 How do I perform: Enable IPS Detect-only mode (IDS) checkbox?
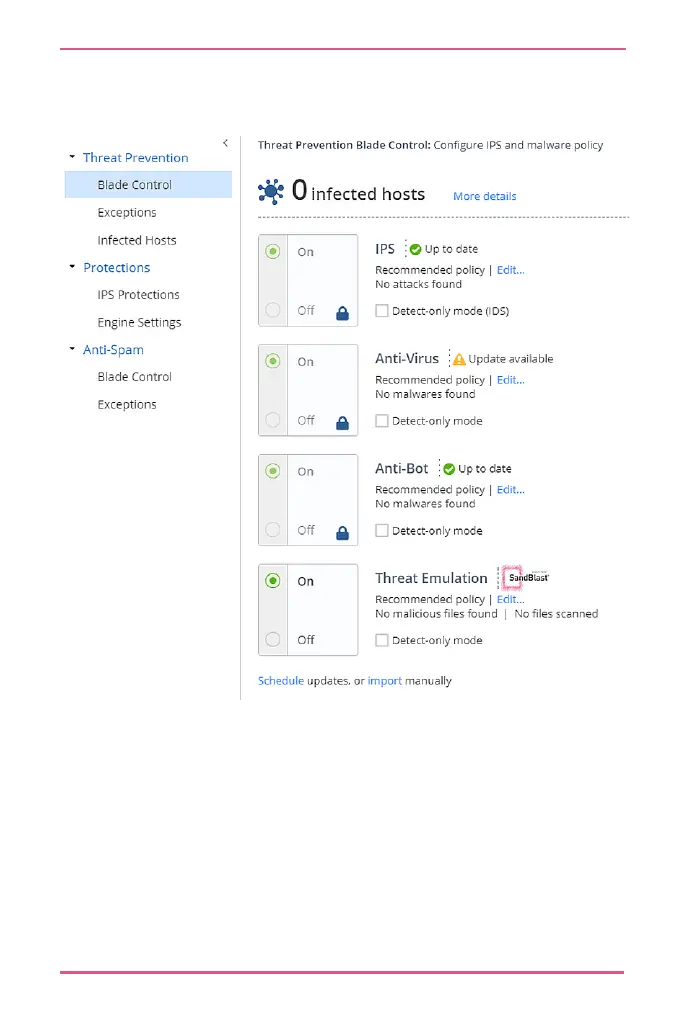pyautogui.click(x=382, y=311)
